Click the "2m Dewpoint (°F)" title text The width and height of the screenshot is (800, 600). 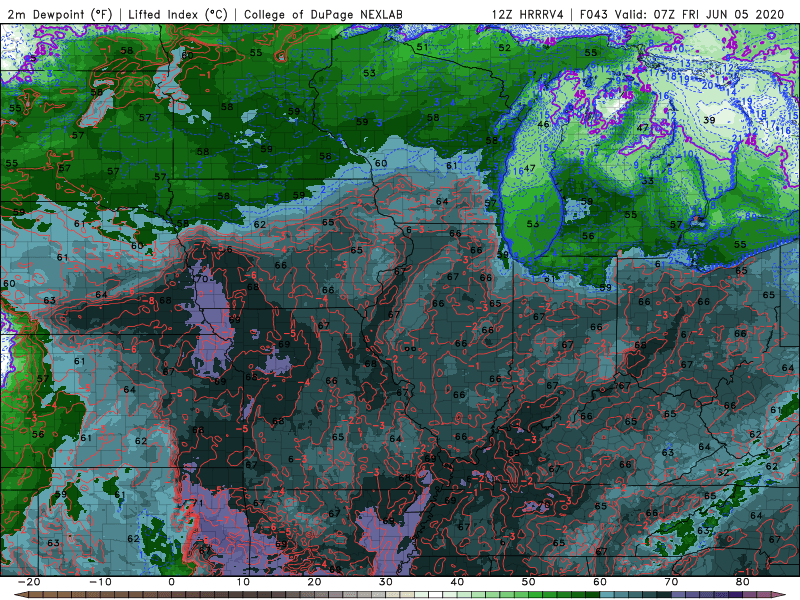tap(60, 14)
